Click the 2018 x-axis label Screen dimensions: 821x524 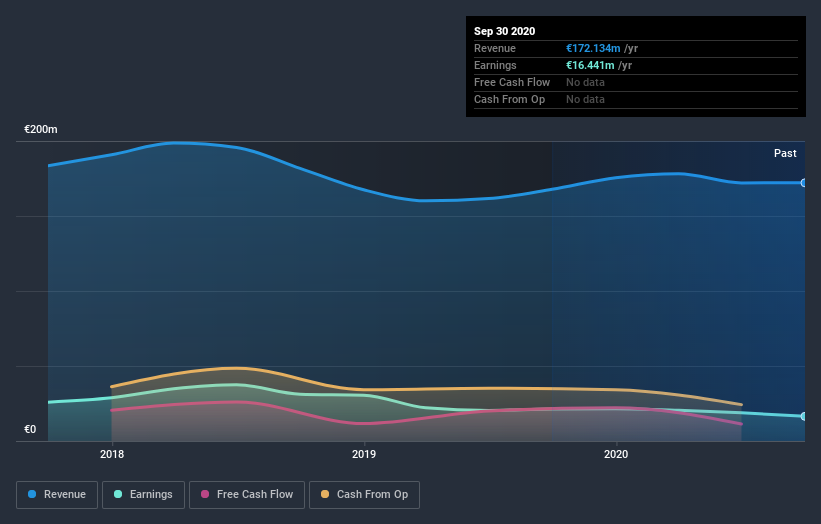[x=112, y=454]
